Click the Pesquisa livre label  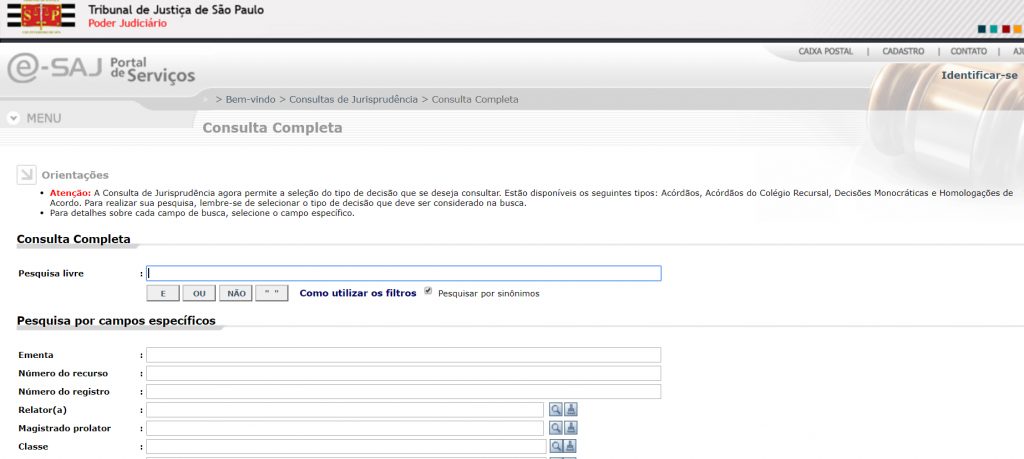pos(51,274)
